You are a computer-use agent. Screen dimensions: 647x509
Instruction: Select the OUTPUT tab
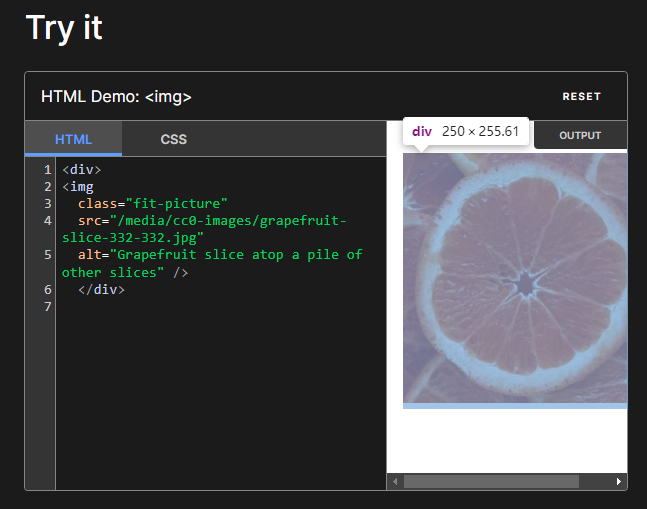click(580, 135)
